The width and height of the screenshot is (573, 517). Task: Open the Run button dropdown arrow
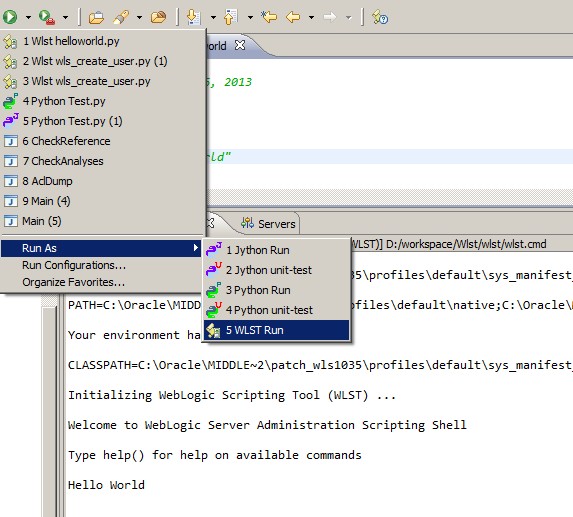click(28, 17)
